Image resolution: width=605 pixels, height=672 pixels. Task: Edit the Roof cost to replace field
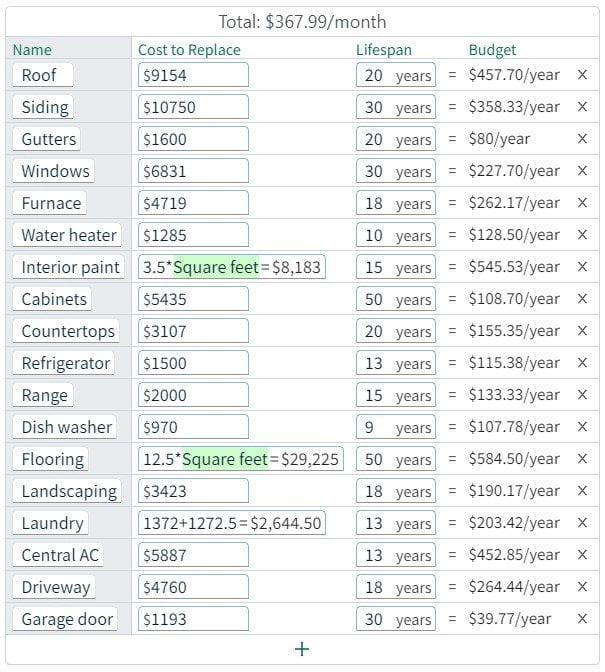(x=193, y=75)
